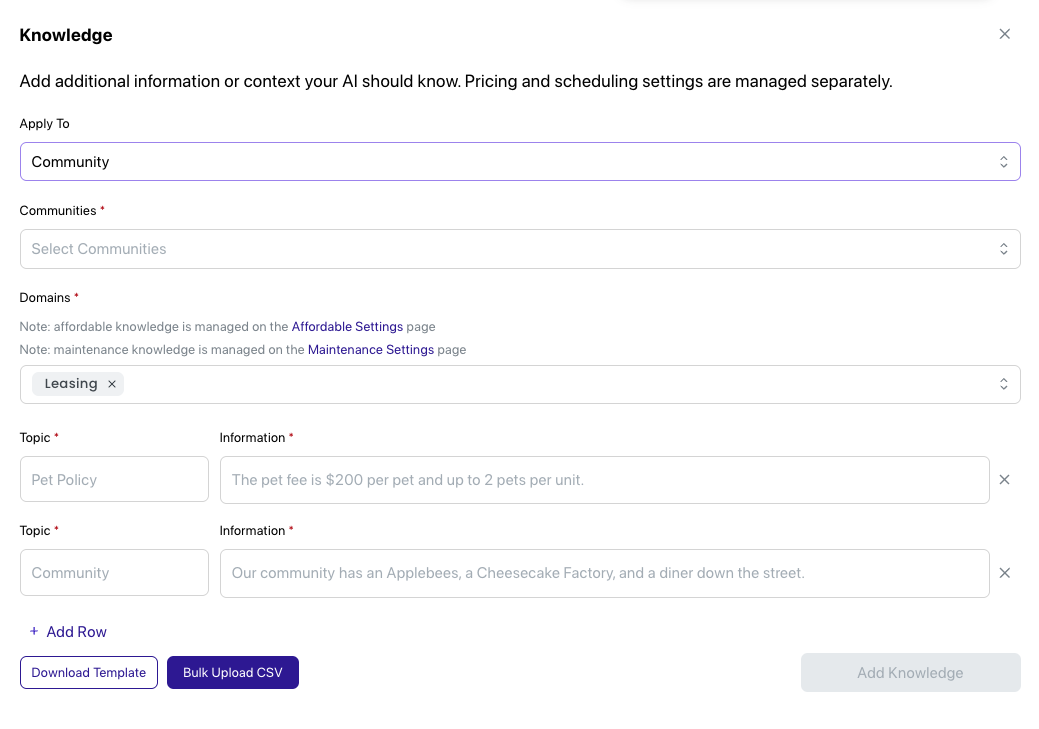Open the Maintenance Settings link
The width and height of the screenshot is (1039, 729).
370,350
